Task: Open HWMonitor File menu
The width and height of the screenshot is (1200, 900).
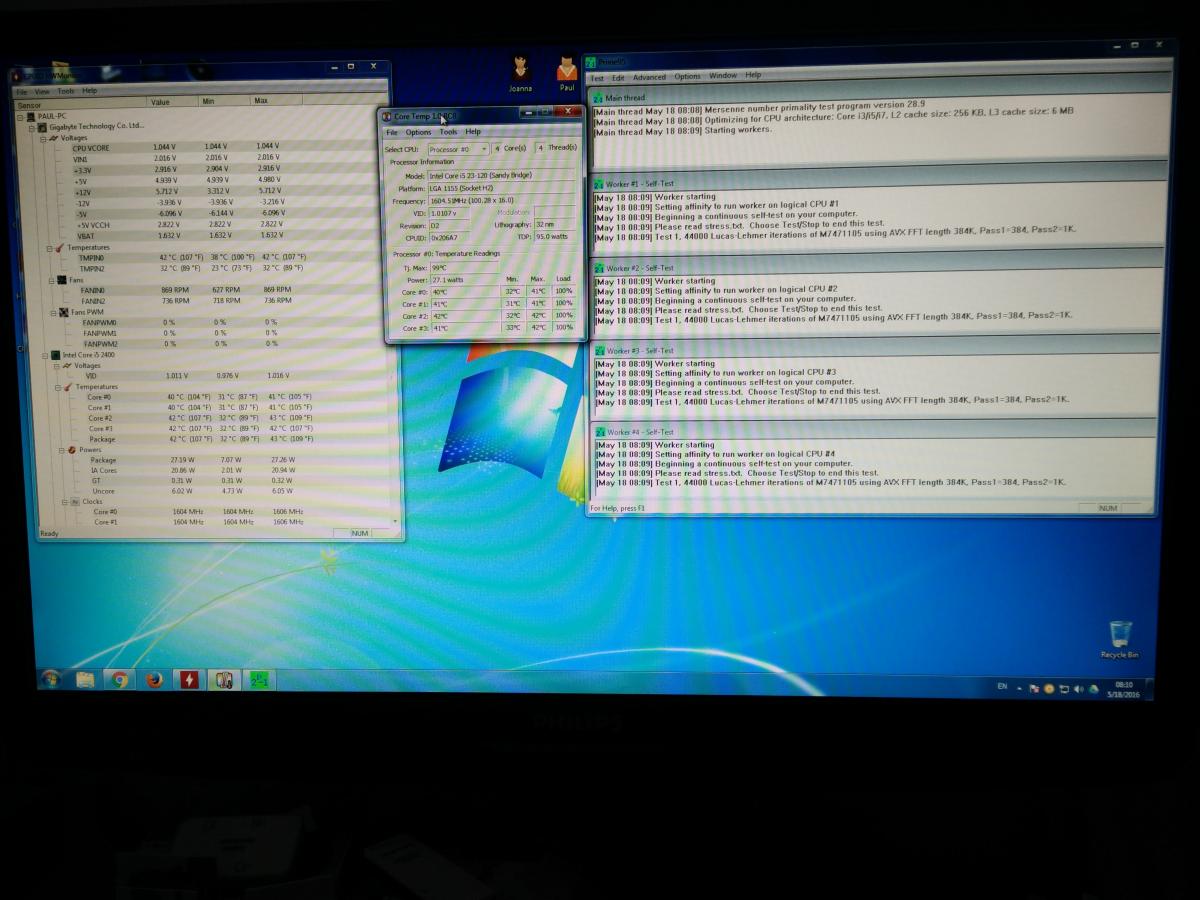Action: 20,91
